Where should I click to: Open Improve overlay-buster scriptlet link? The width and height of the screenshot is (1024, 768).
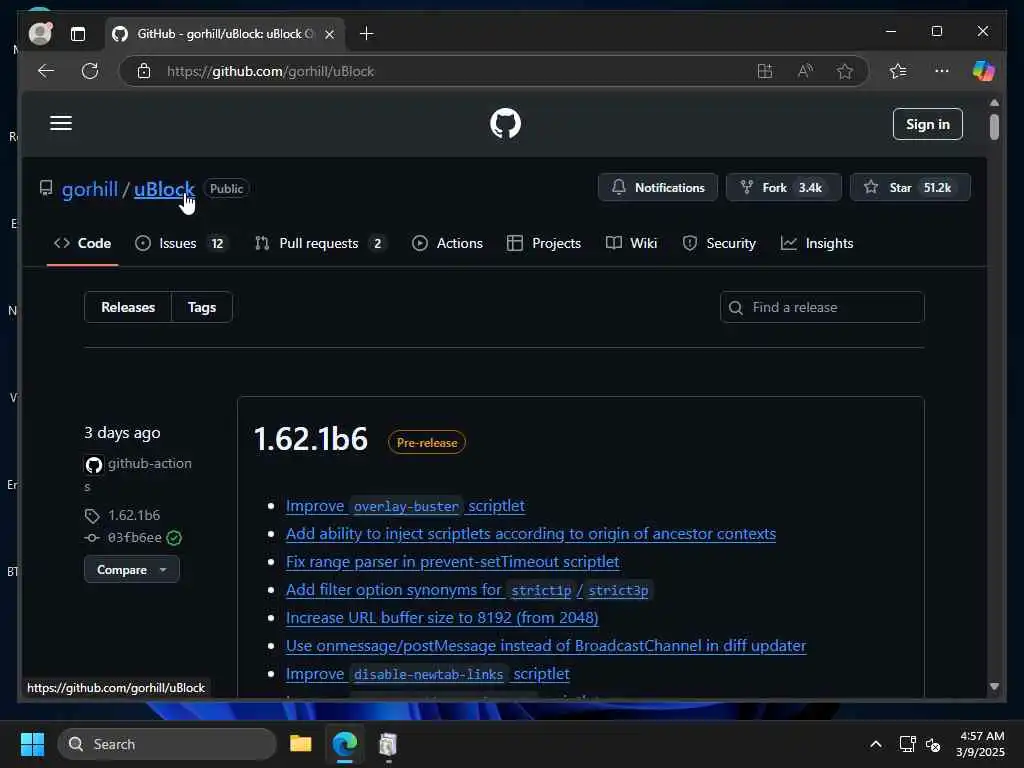point(405,506)
